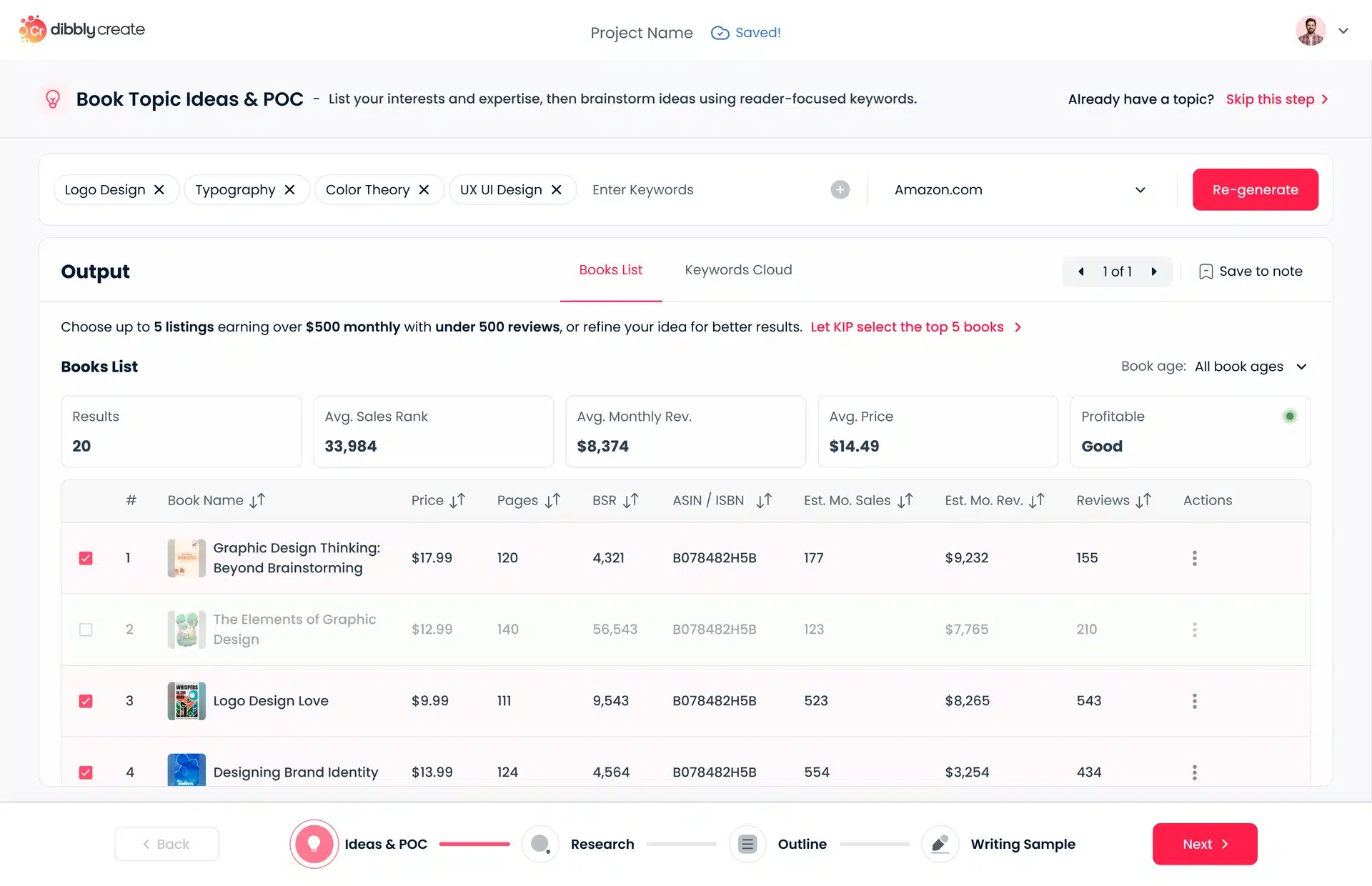Click the Back button
This screenshot has width=1372, height=886.
click(x=166, y=844)
